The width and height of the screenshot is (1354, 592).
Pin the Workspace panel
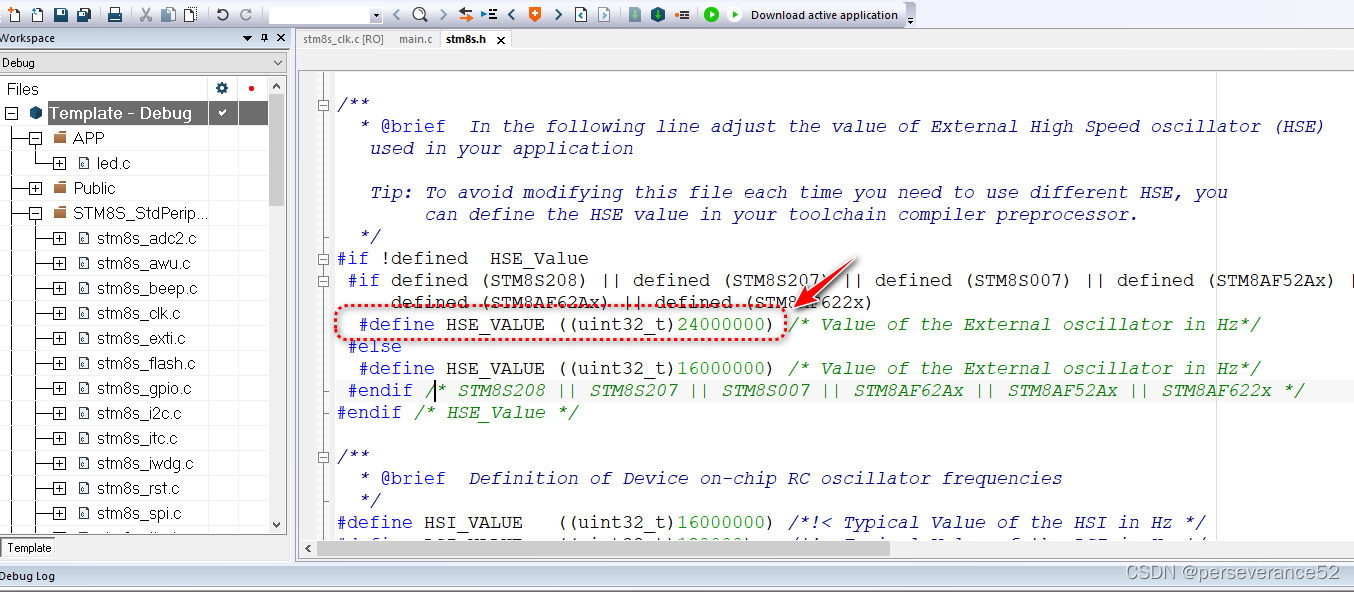click(265, 38)
